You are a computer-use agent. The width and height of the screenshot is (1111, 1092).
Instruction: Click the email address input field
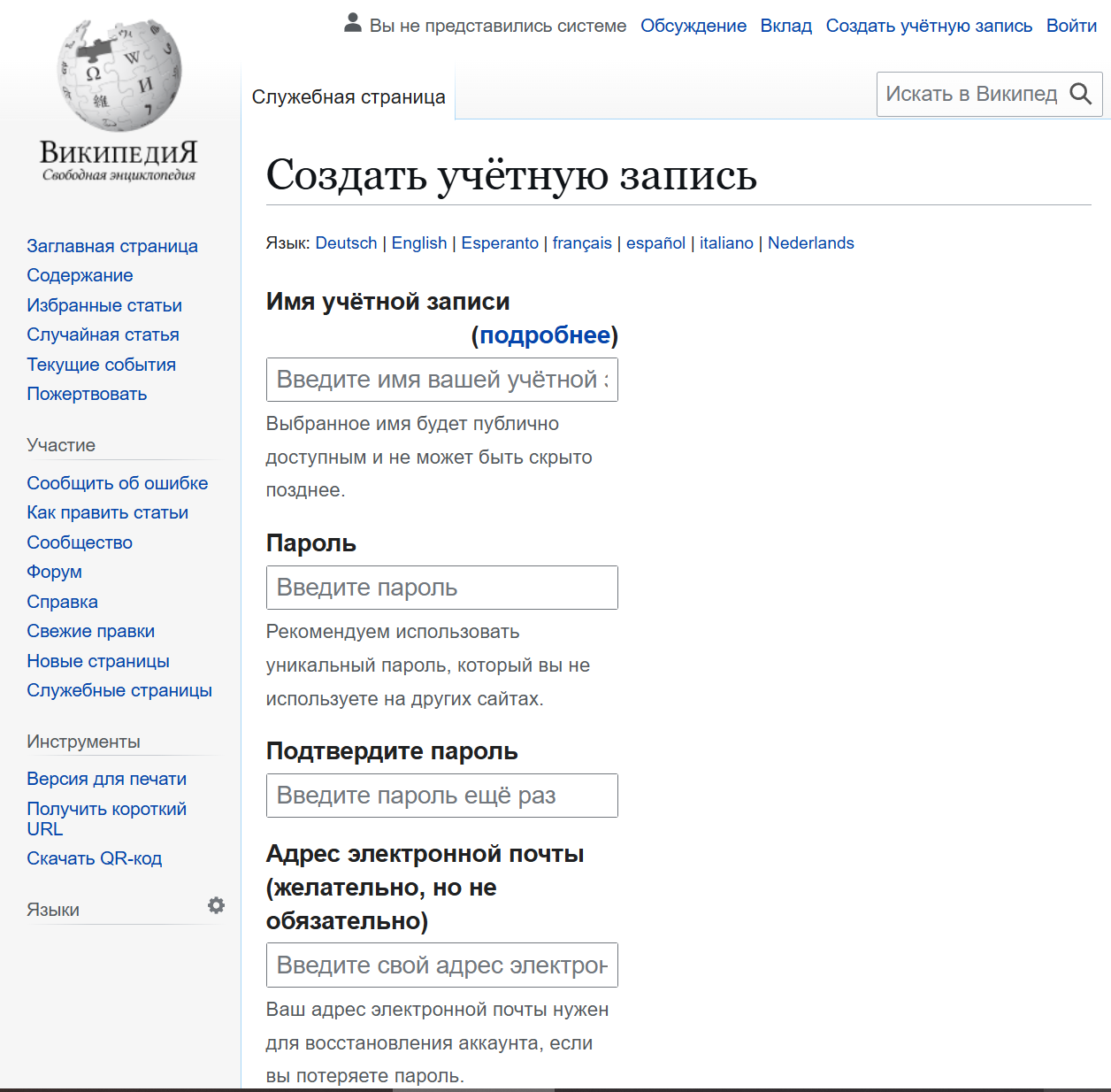[x=441, y=965]
